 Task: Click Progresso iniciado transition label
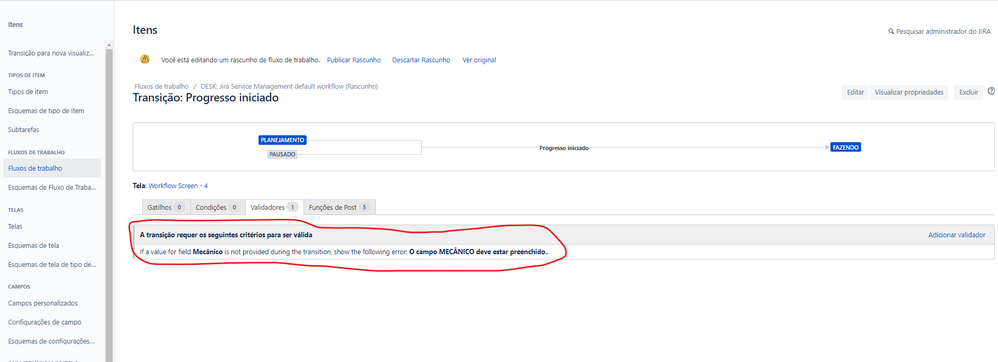[x=563, y=148]
